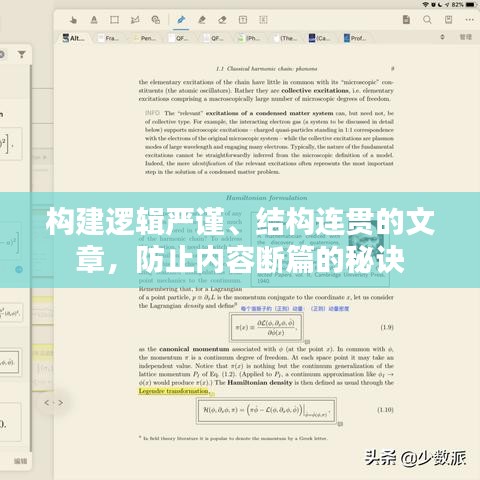Tap the second blue annotation beginning (正则)
This screenshot has height=480, width=480.
330,309
